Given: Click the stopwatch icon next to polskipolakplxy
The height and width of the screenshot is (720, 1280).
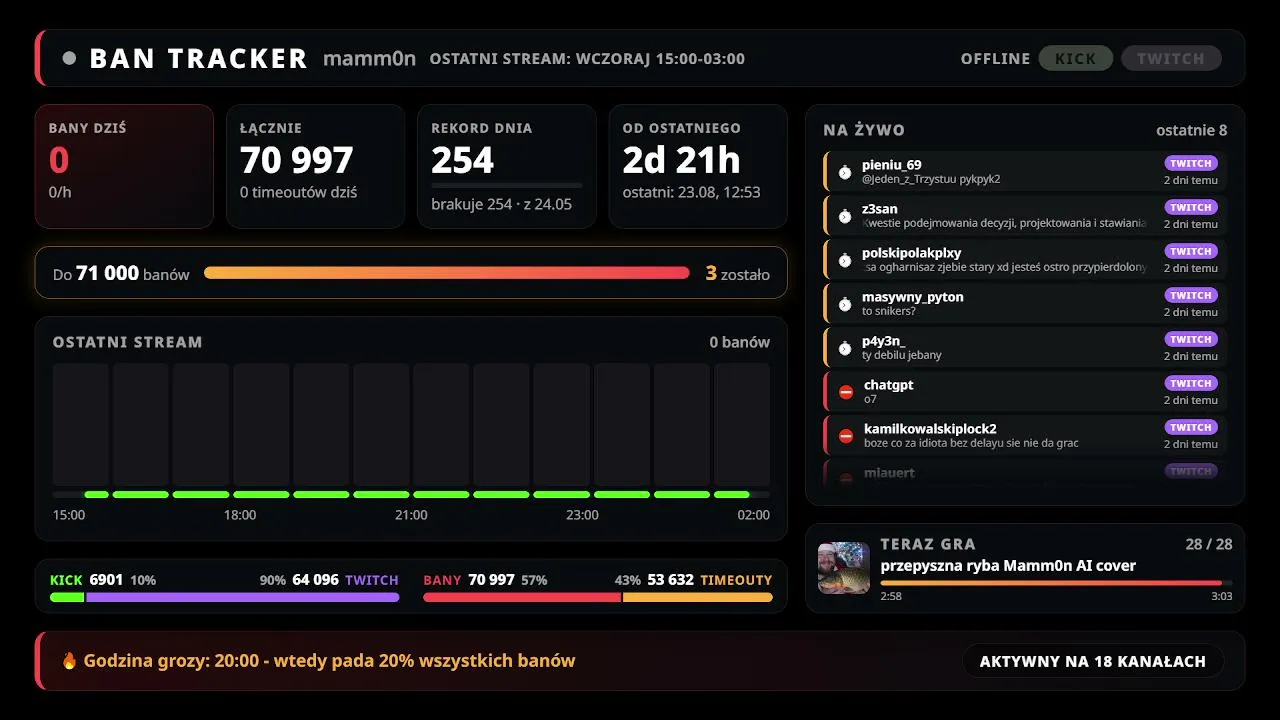Looking at the screenshot, I should click(845, 260).
